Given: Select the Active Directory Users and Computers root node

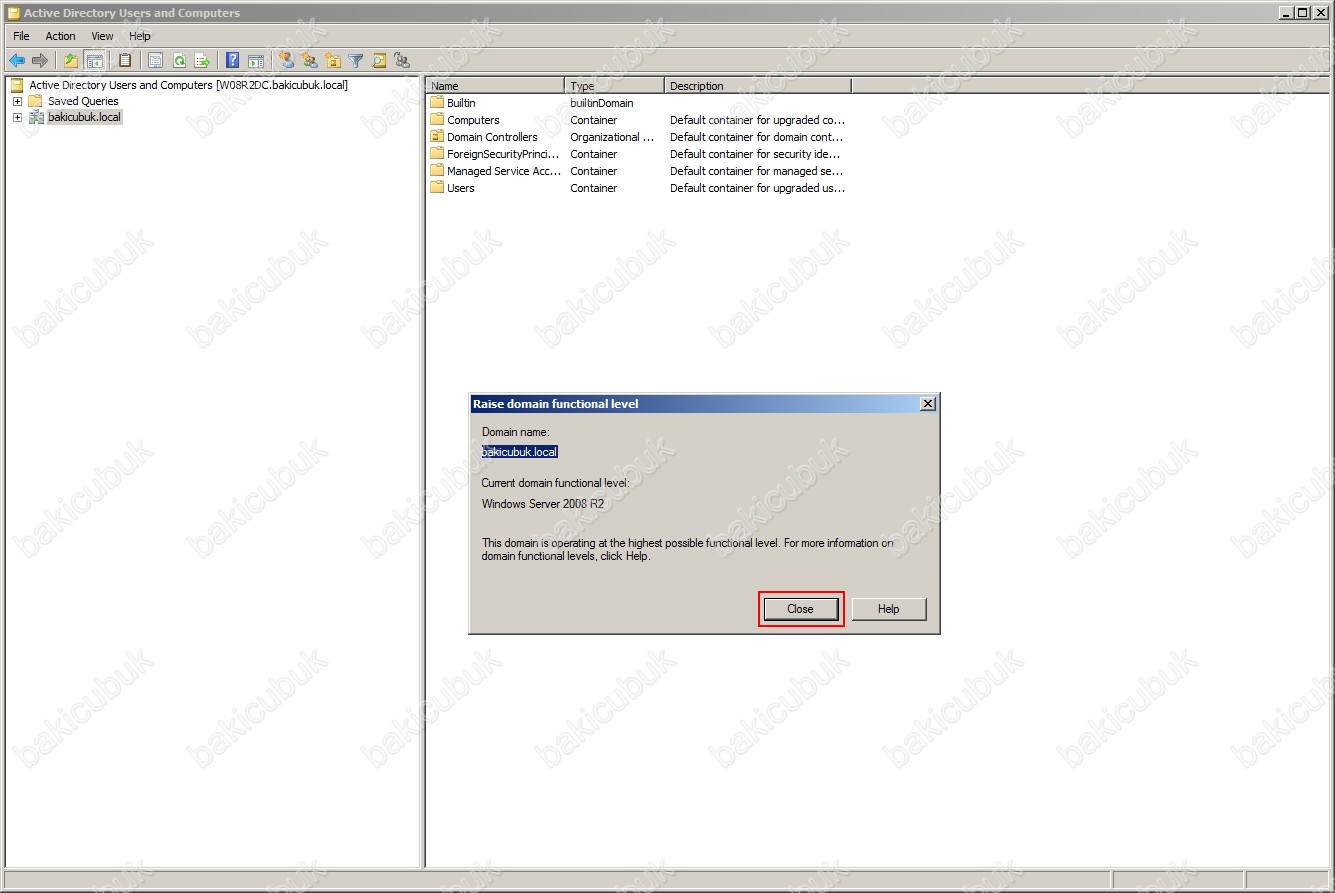Looking at the screenshot, I should (x=188, y=85).
